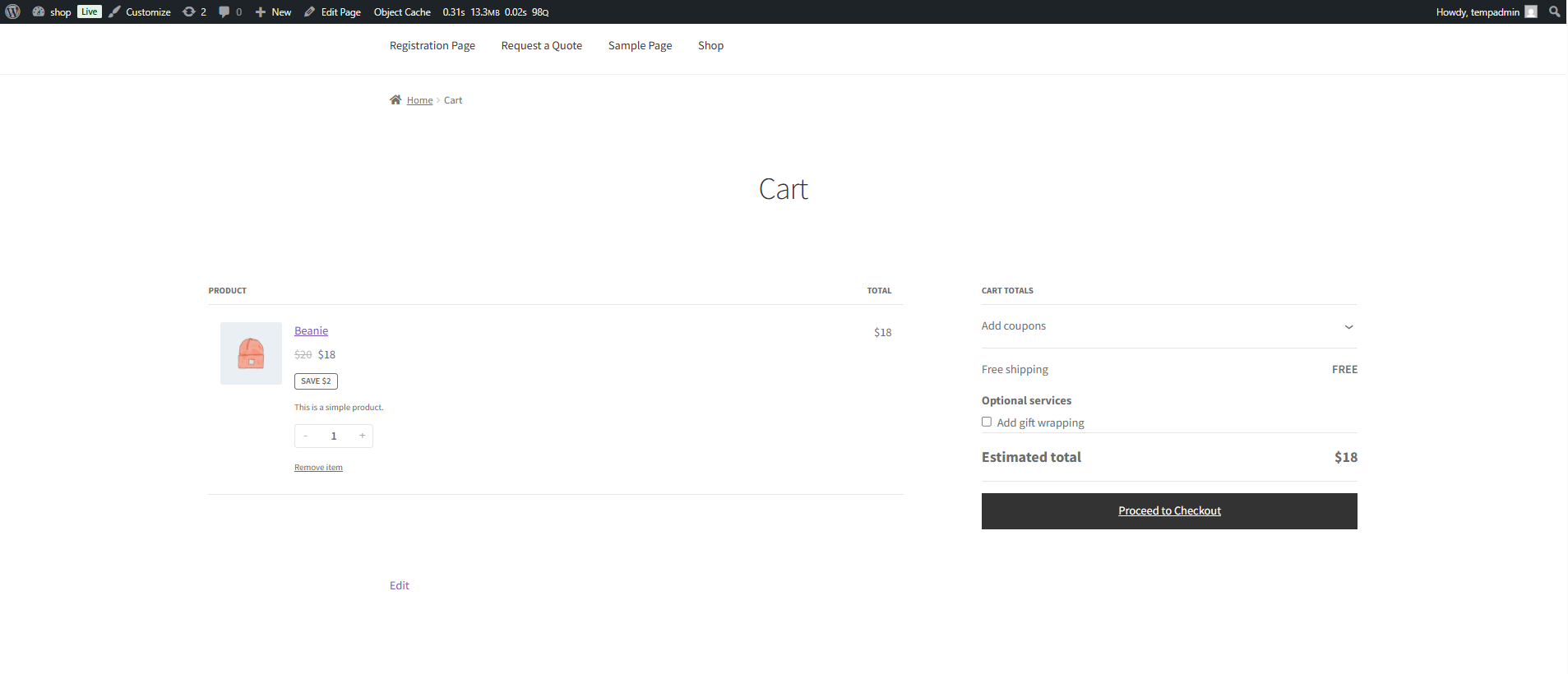The image size is (1568, 674).
Task: Click Proceed to Checkout button
Action: coord(1169,511)
